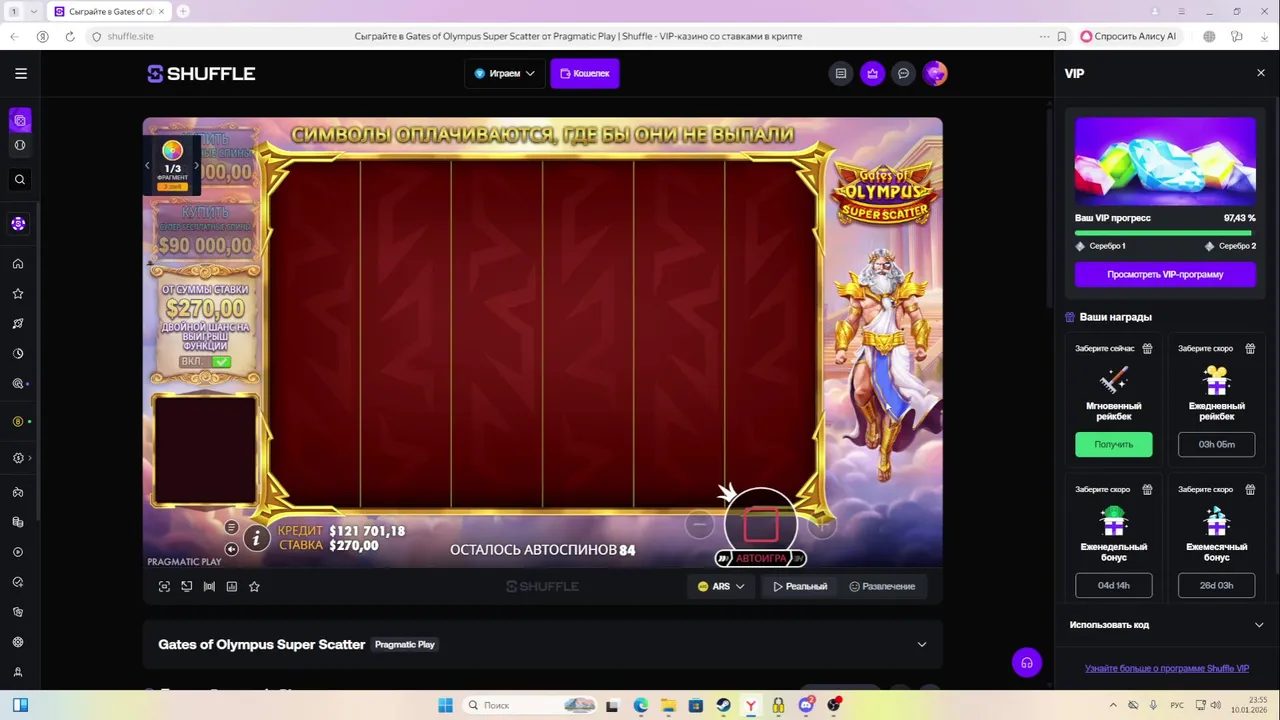Open Steam from the taskbar
The image size is (1280, 720).
click(723, 705)
